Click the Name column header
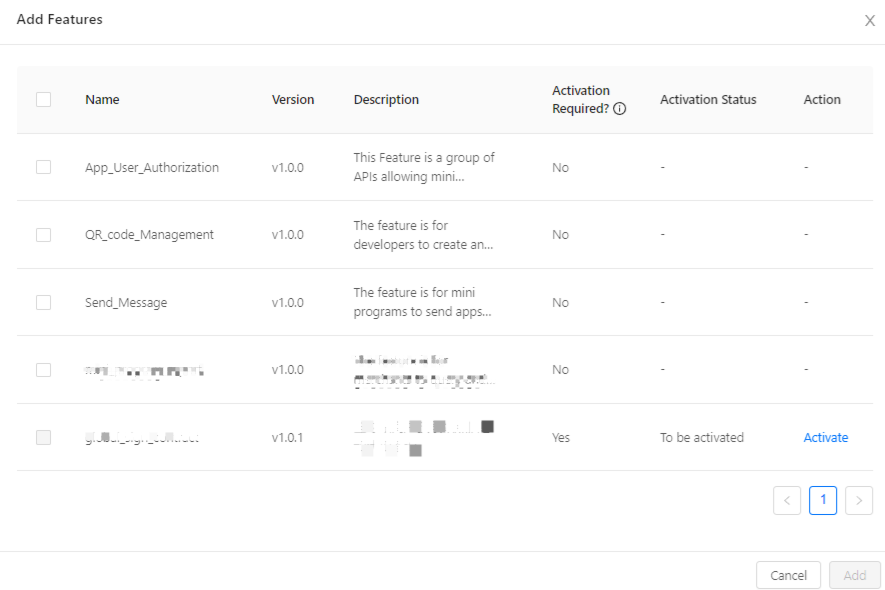This screenshot has height=590, width=885. tap(102, 99)
